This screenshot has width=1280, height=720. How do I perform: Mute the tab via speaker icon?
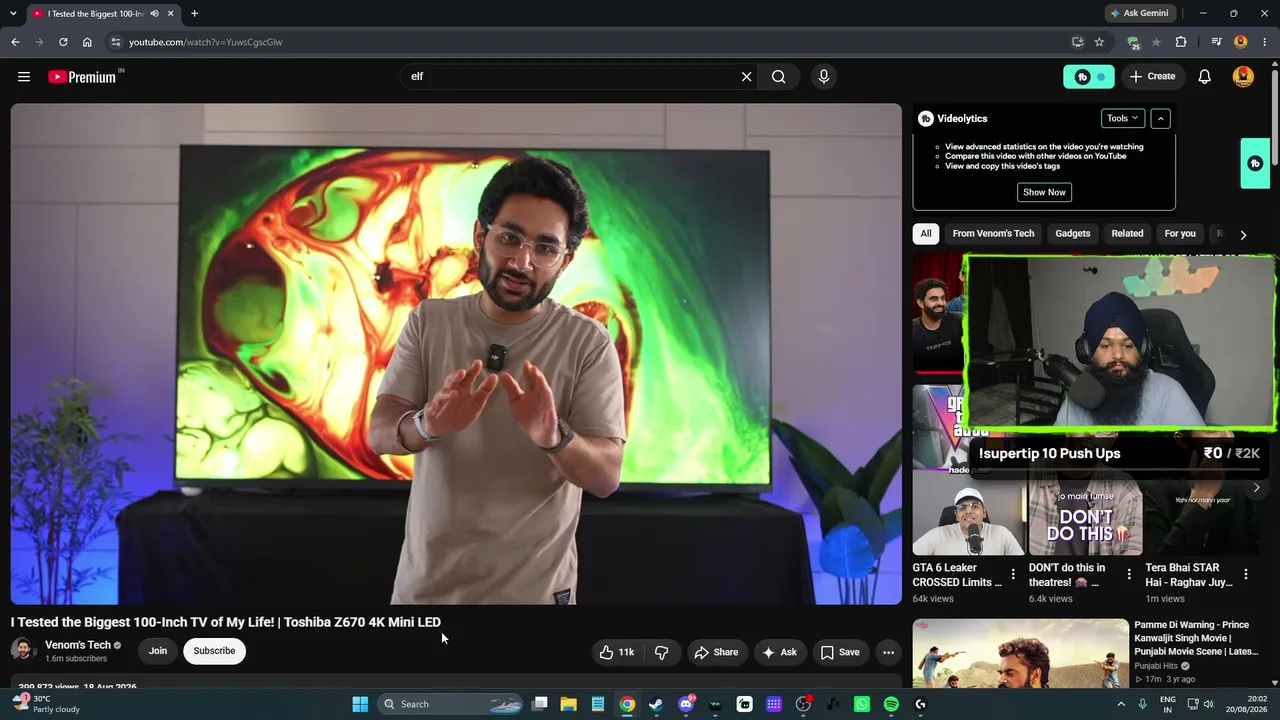pyautogui.click(x=154, y=14)
